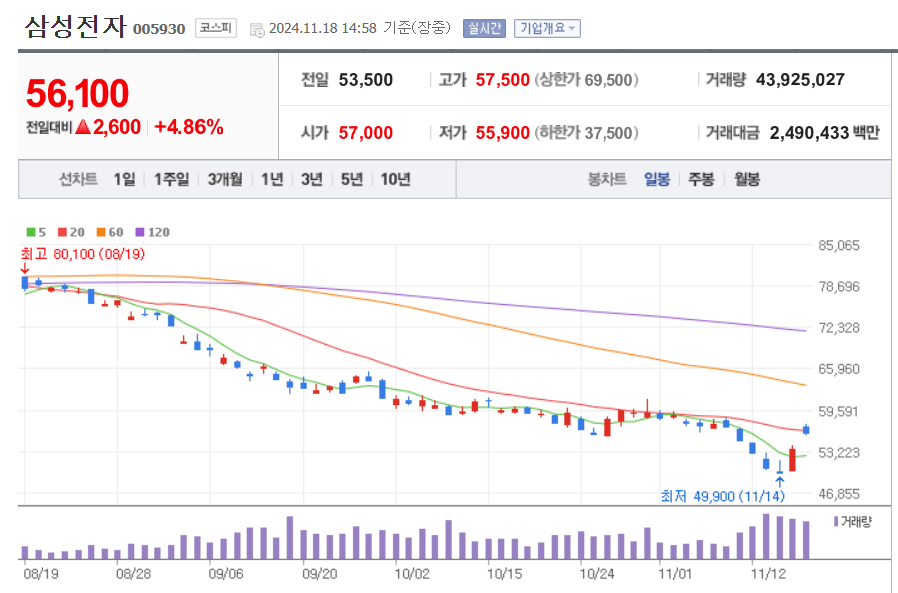Screen dimensions: 898x593
Task: Click the current price 56,100
Action: tap(77, 93)
